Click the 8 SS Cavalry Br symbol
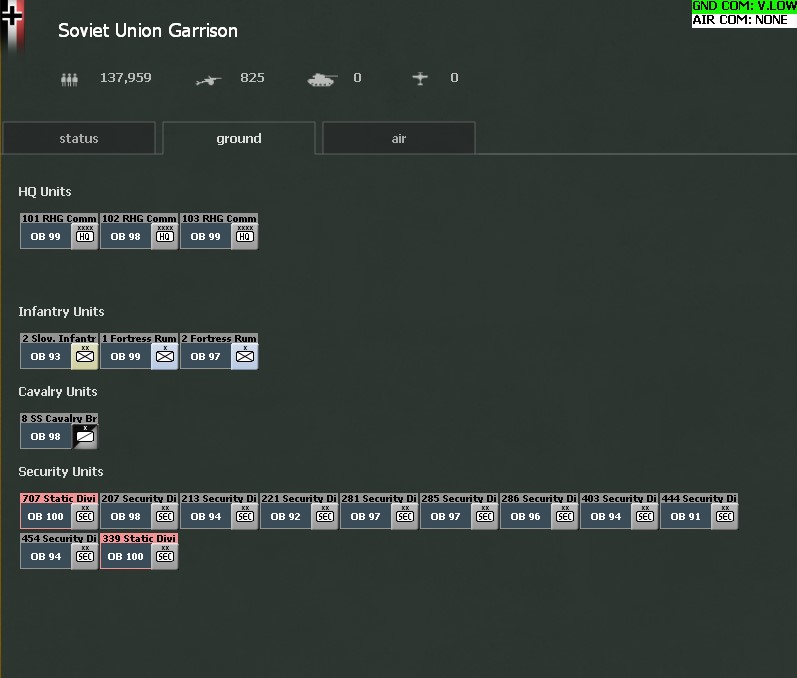The height and width of the screenshot is (678, 797). pyautogui.click(x=85, y=436)
